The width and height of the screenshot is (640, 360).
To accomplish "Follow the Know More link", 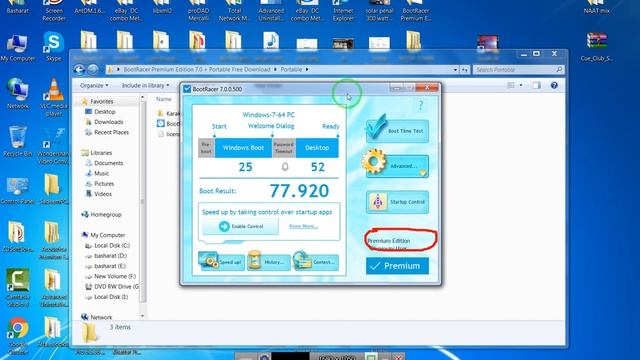I will pyautogui.click(x=303, y=226).
